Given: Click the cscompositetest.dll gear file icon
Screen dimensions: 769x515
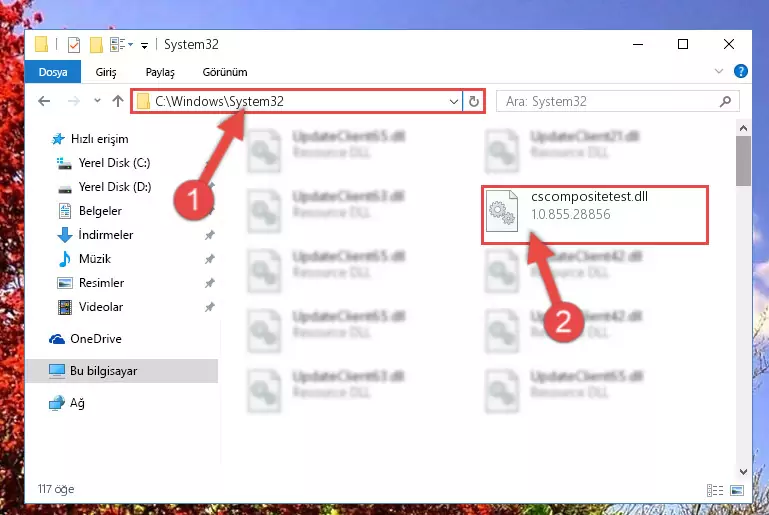Looking at the screenshot, I should (502, 211).
